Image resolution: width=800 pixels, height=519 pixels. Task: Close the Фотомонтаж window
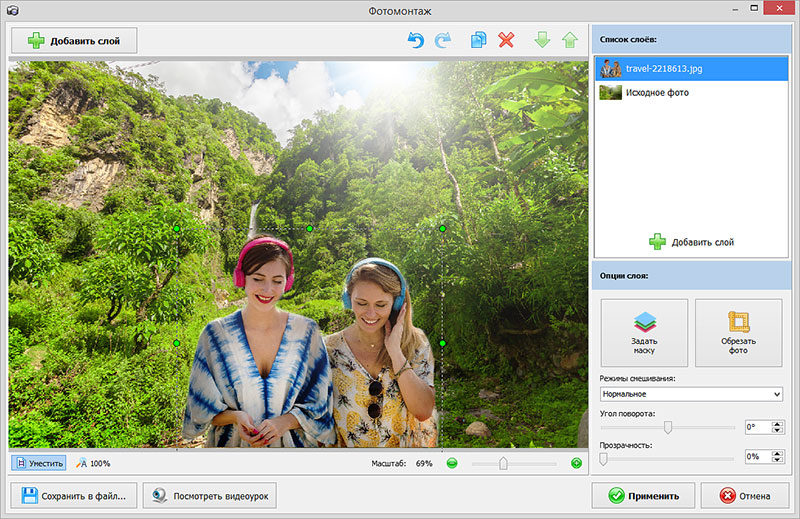(779, 8)
